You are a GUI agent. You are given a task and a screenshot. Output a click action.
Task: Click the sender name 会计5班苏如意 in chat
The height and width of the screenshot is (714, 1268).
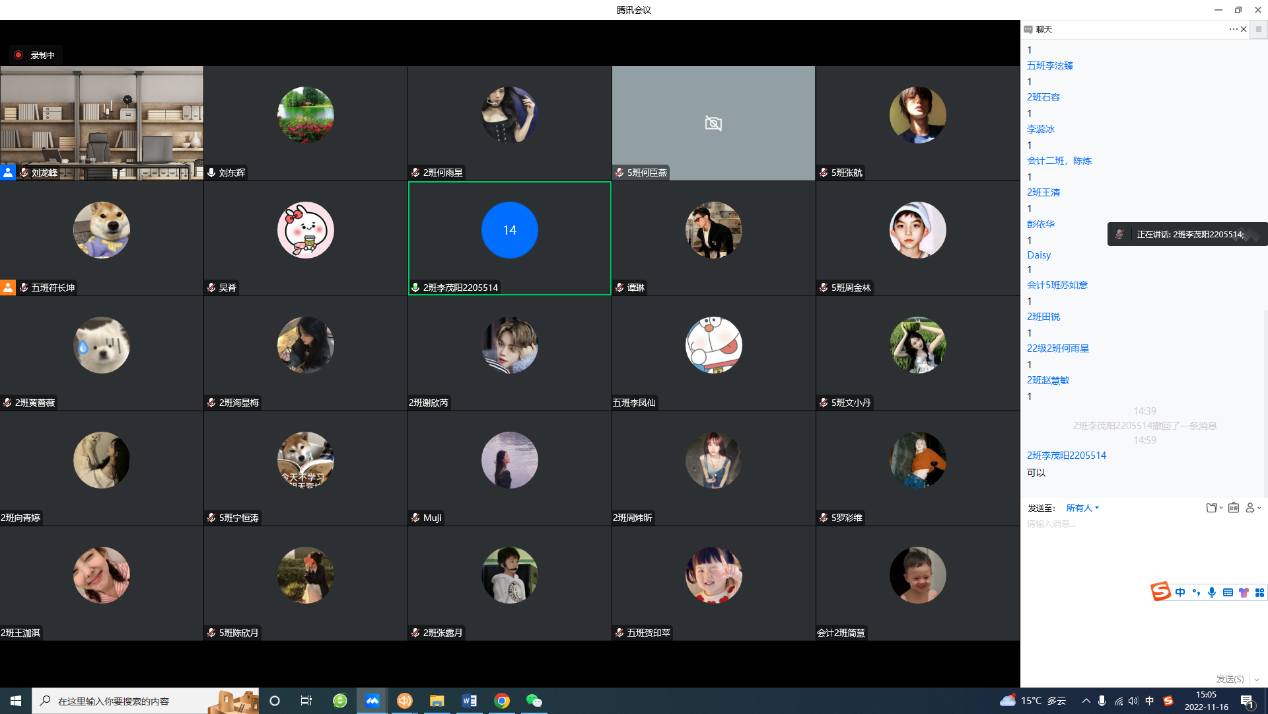1057,285
